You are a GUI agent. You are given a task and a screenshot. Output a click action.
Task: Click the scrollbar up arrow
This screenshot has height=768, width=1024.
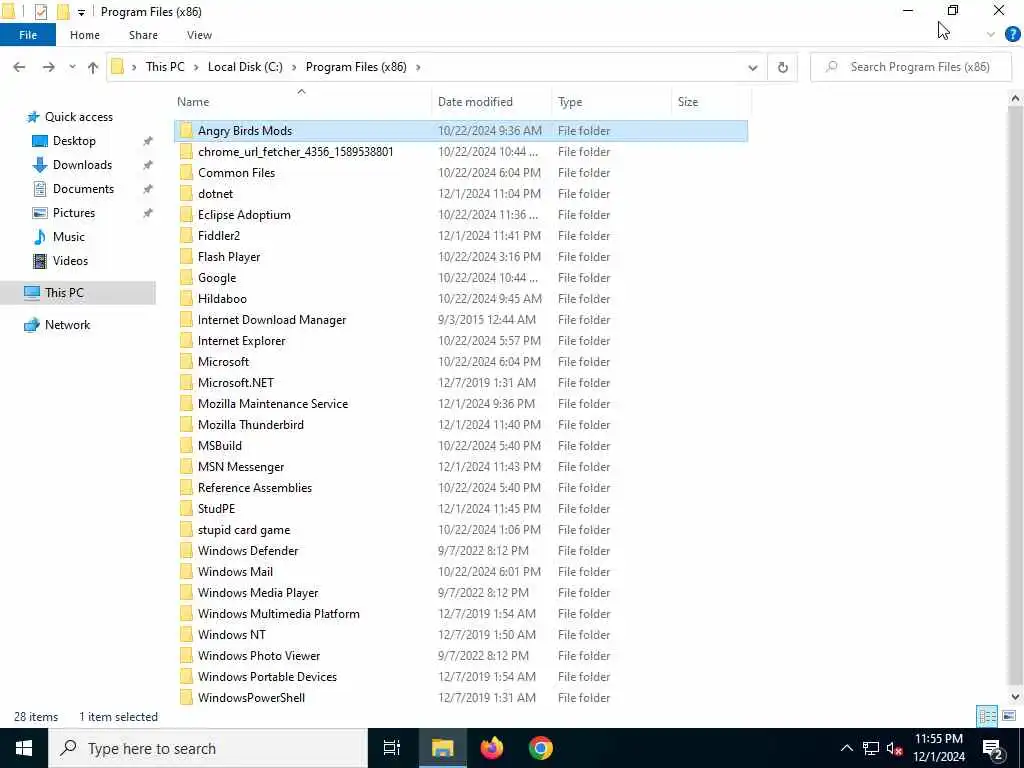[x=1015, y=99]
